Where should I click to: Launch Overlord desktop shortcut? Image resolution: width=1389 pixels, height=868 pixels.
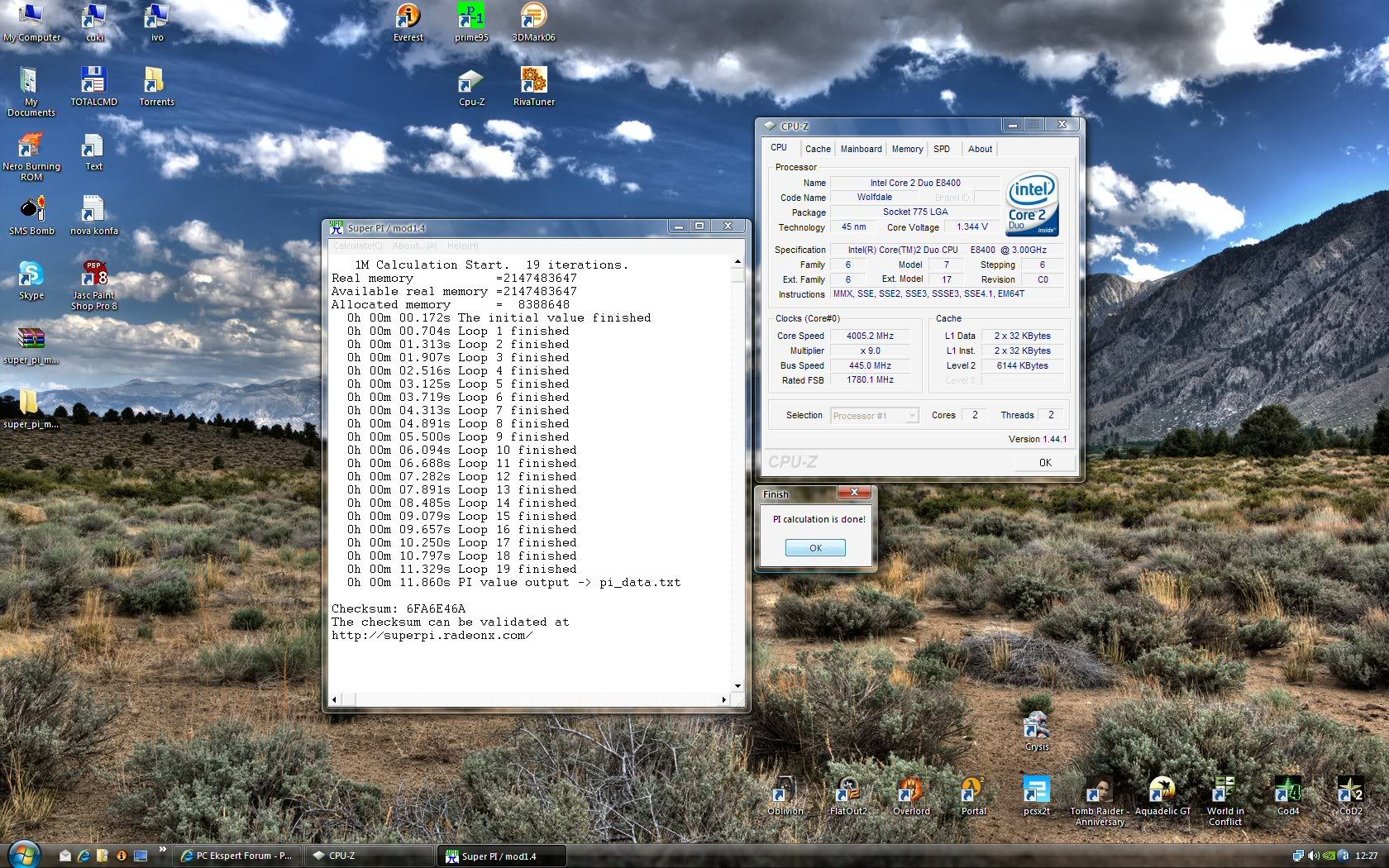[x=911, y=796]
